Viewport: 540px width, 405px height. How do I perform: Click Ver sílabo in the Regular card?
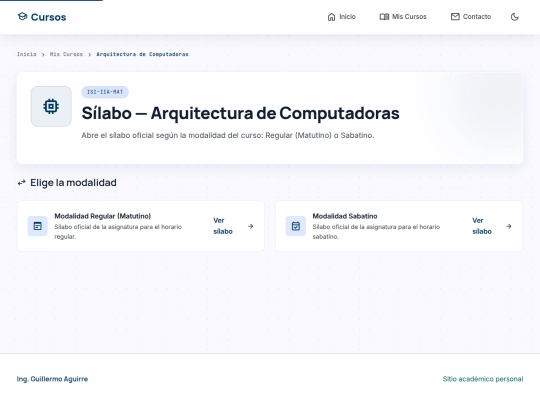tap(223, 226)
